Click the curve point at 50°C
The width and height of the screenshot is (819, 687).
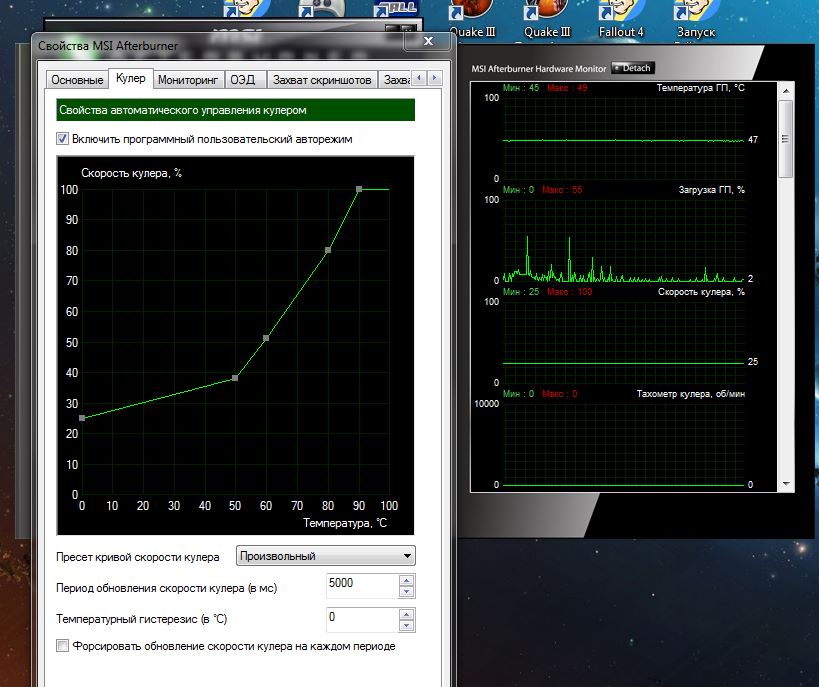[235, 378]
